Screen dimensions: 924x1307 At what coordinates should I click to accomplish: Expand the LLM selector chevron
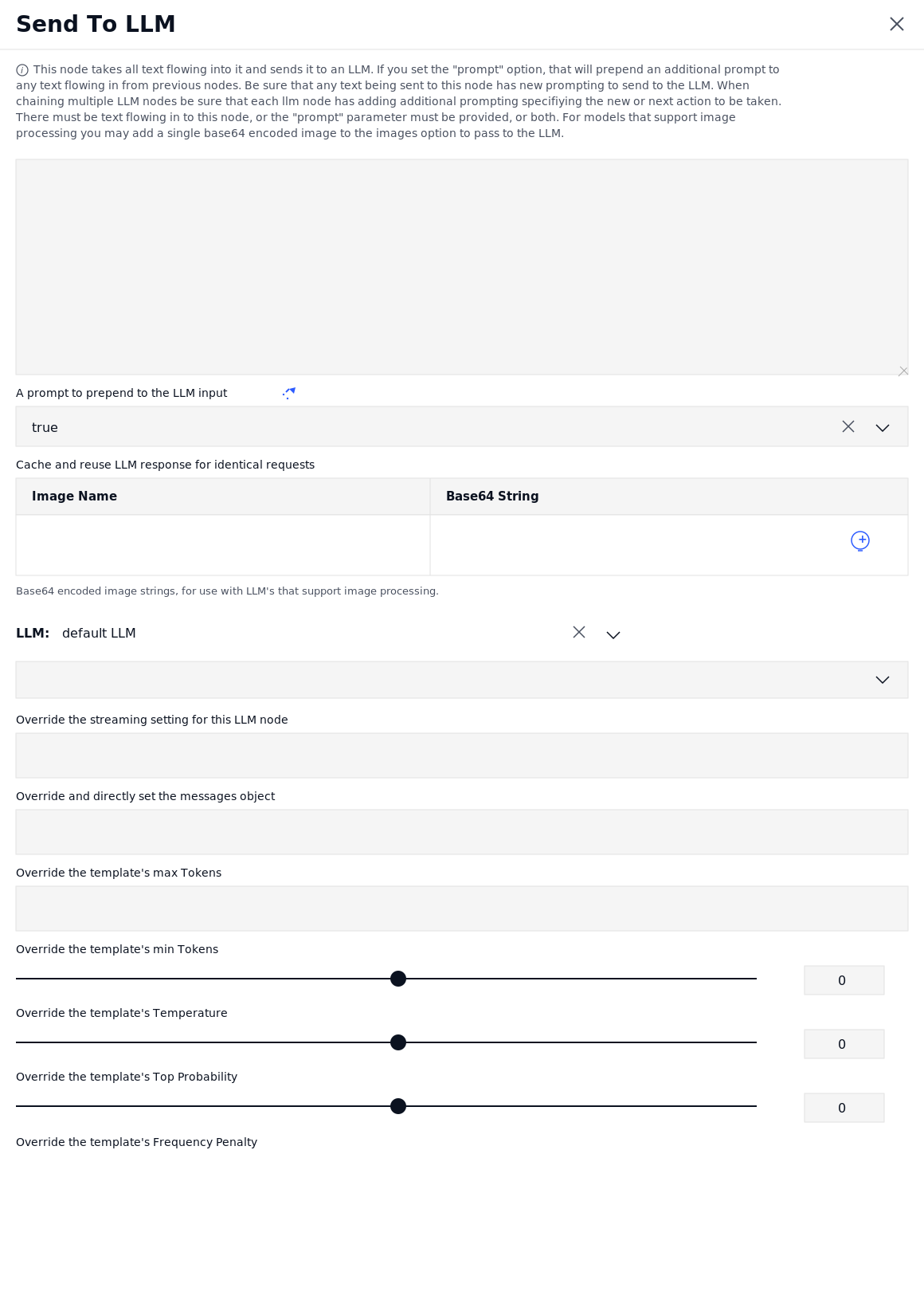tap(613, 634)
